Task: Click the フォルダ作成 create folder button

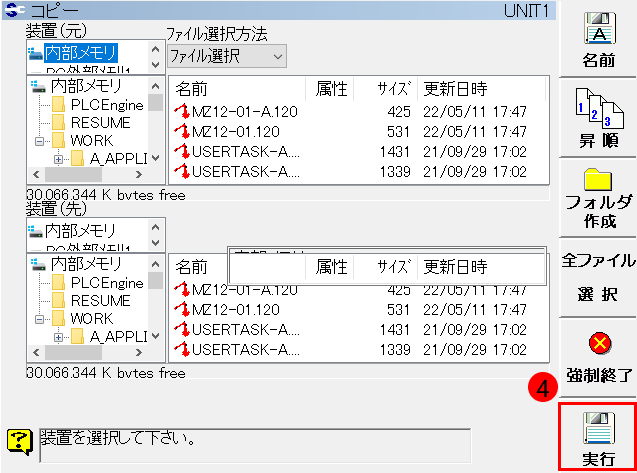Action: click(x=598, y=198)
